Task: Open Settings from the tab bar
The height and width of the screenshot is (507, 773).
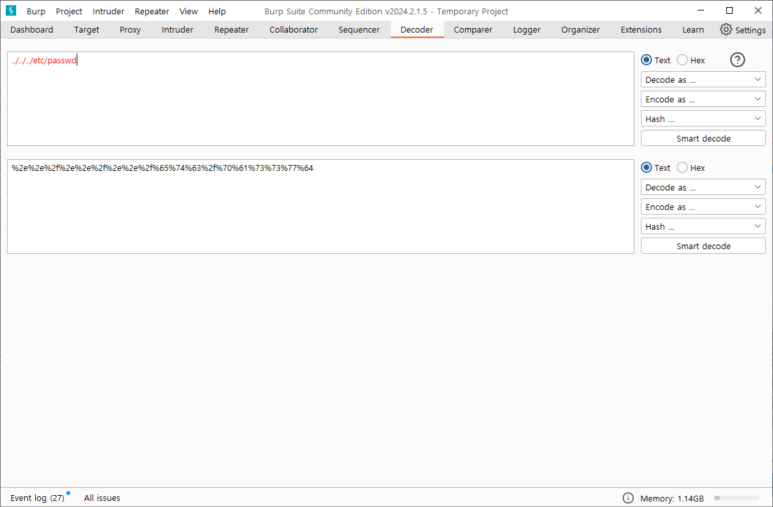Action: (743, 30)
